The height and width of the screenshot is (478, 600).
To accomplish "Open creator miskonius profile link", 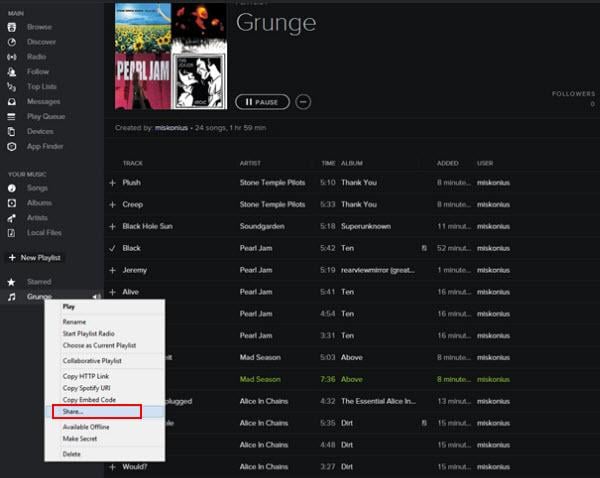I will coord(171,128).
